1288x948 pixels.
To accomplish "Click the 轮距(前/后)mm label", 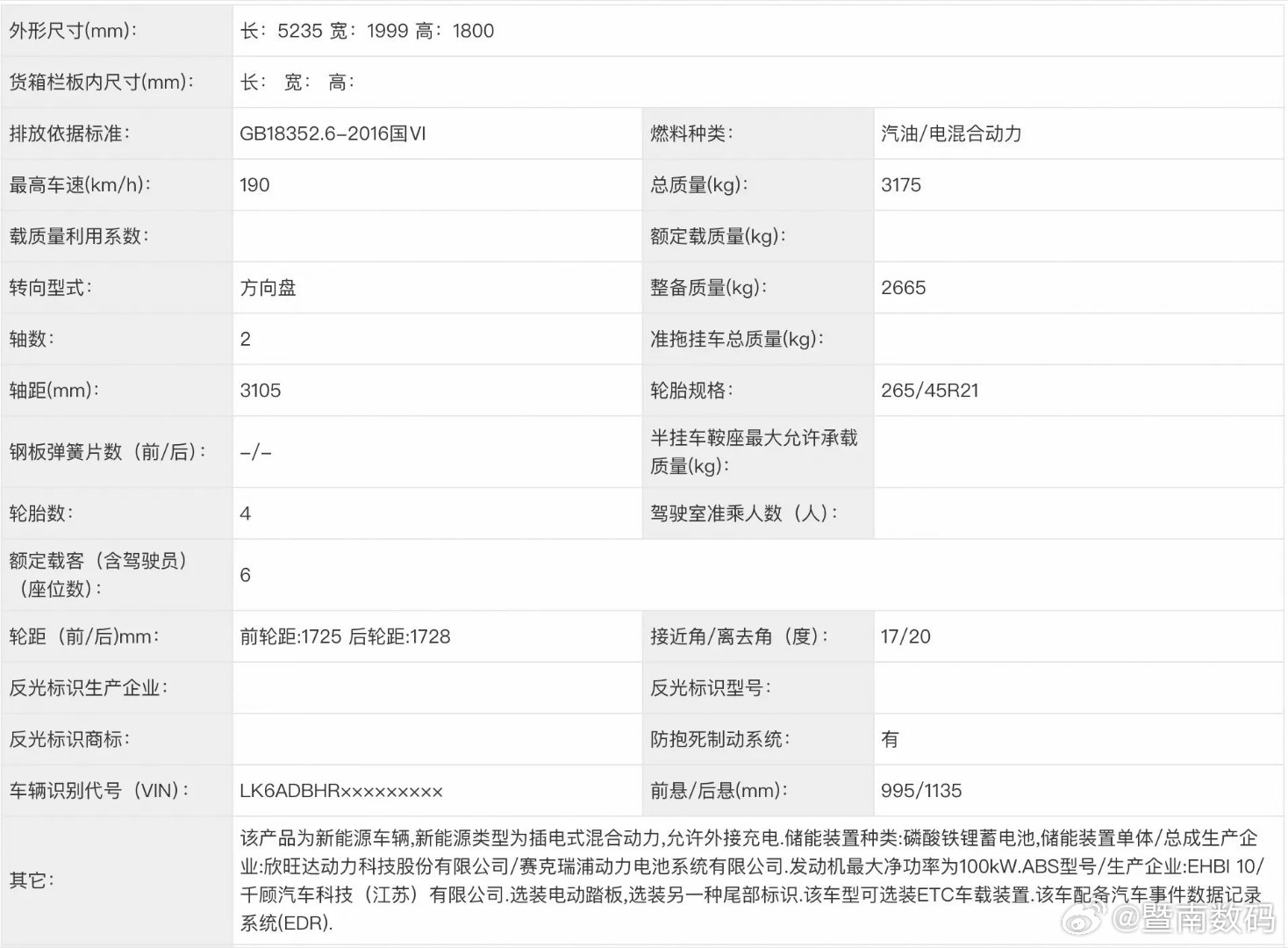I will tap(84, 636).
